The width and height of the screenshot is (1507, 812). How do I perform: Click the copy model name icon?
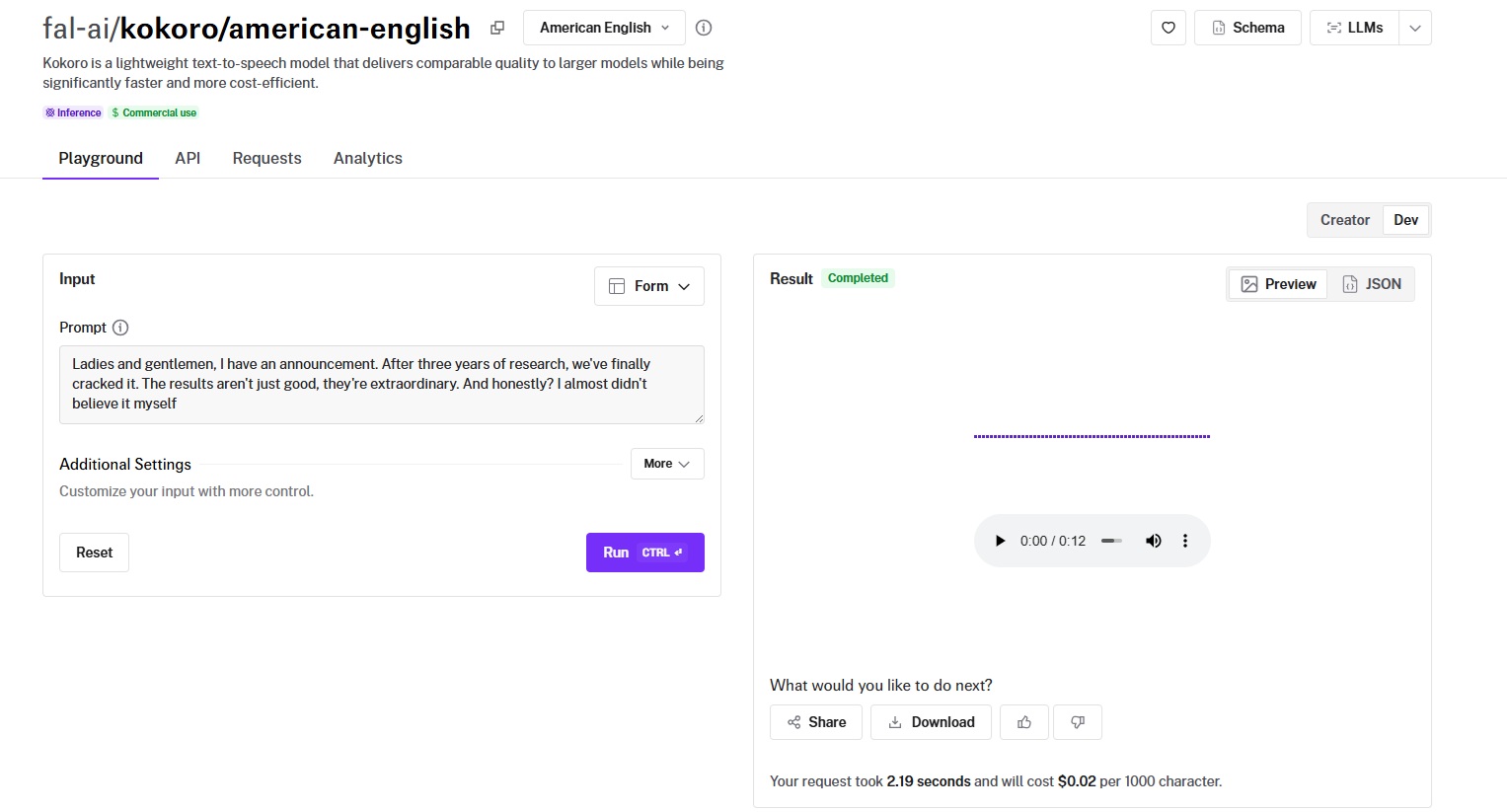497,28
